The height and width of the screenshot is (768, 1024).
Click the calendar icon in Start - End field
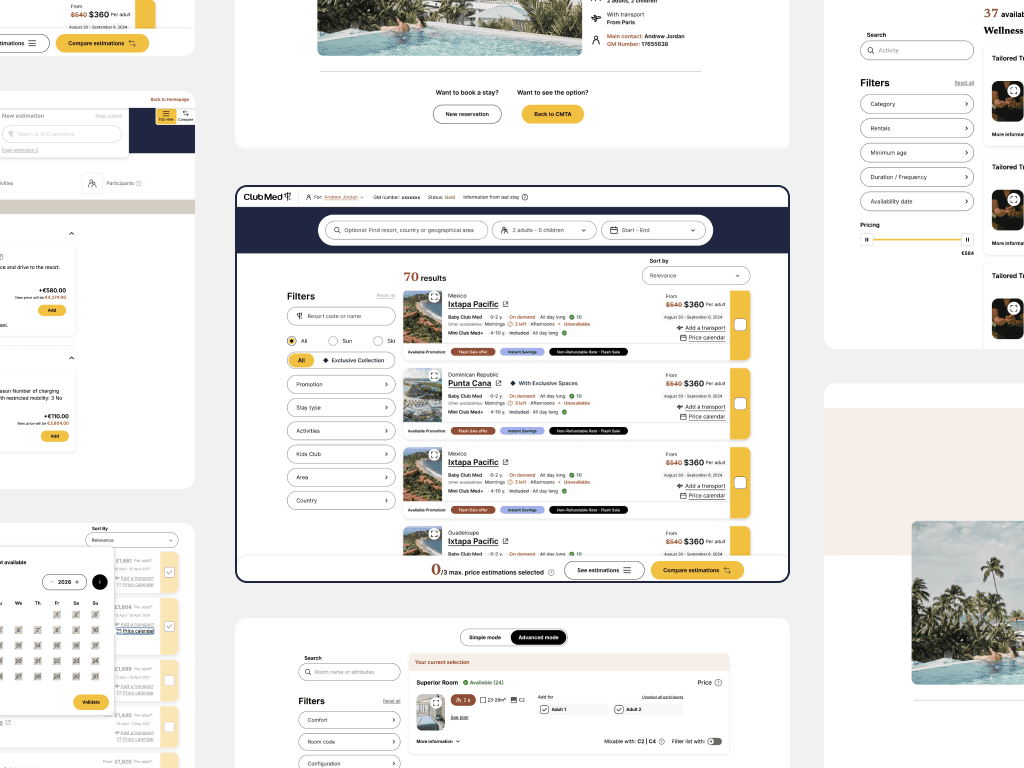[614, 231]
